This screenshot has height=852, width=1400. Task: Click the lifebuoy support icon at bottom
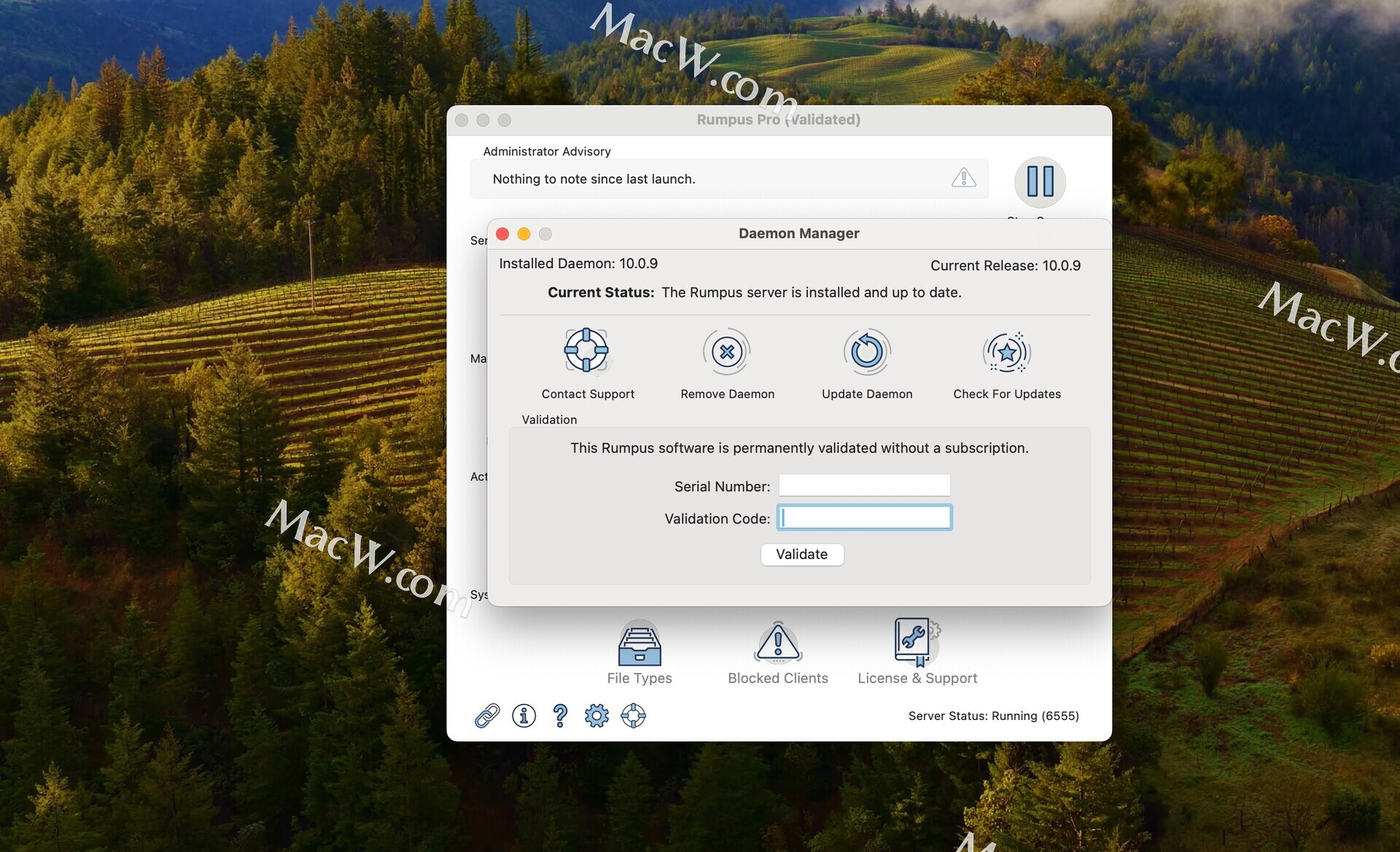pos(633,716)
